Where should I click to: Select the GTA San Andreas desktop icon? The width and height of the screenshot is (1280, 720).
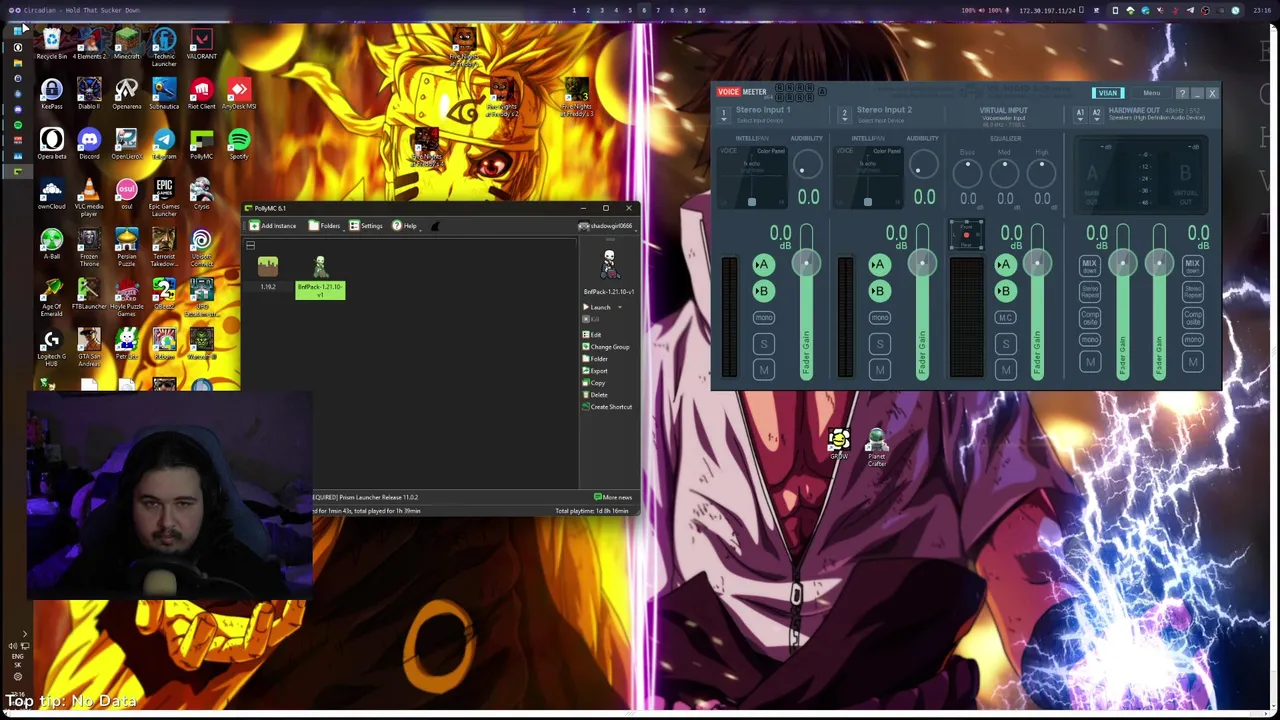pyautogui.click(x=89, y=347)
